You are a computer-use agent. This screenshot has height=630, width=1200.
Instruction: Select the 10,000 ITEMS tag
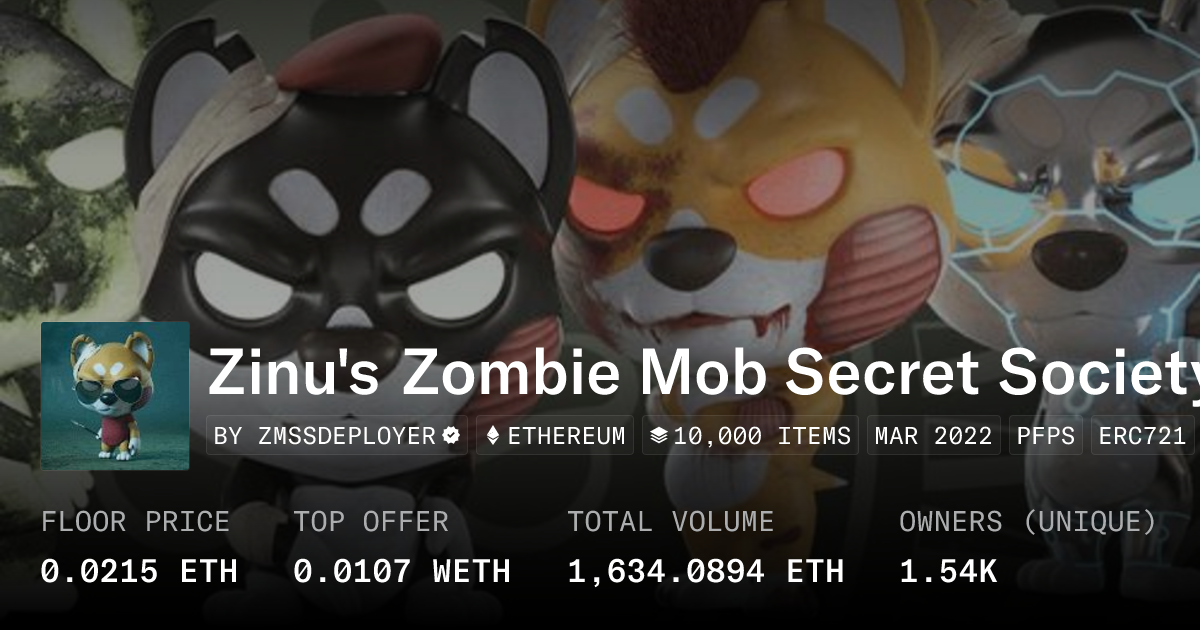click(x=750, y=436)
